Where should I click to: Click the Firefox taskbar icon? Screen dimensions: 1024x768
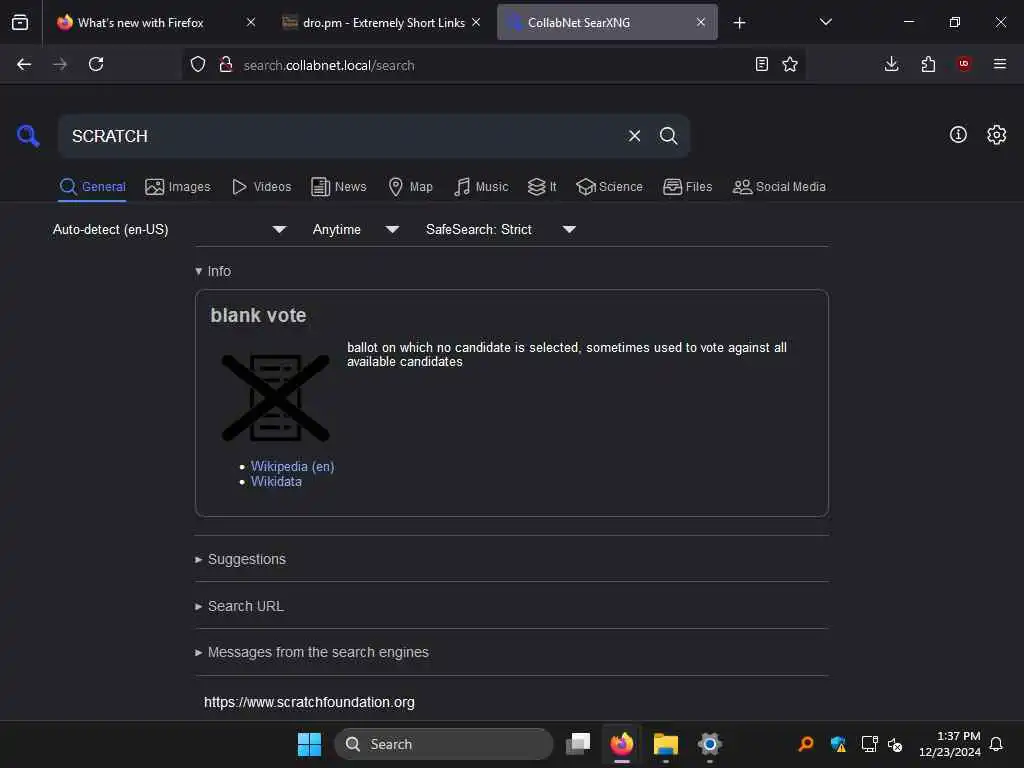point(622,744)
